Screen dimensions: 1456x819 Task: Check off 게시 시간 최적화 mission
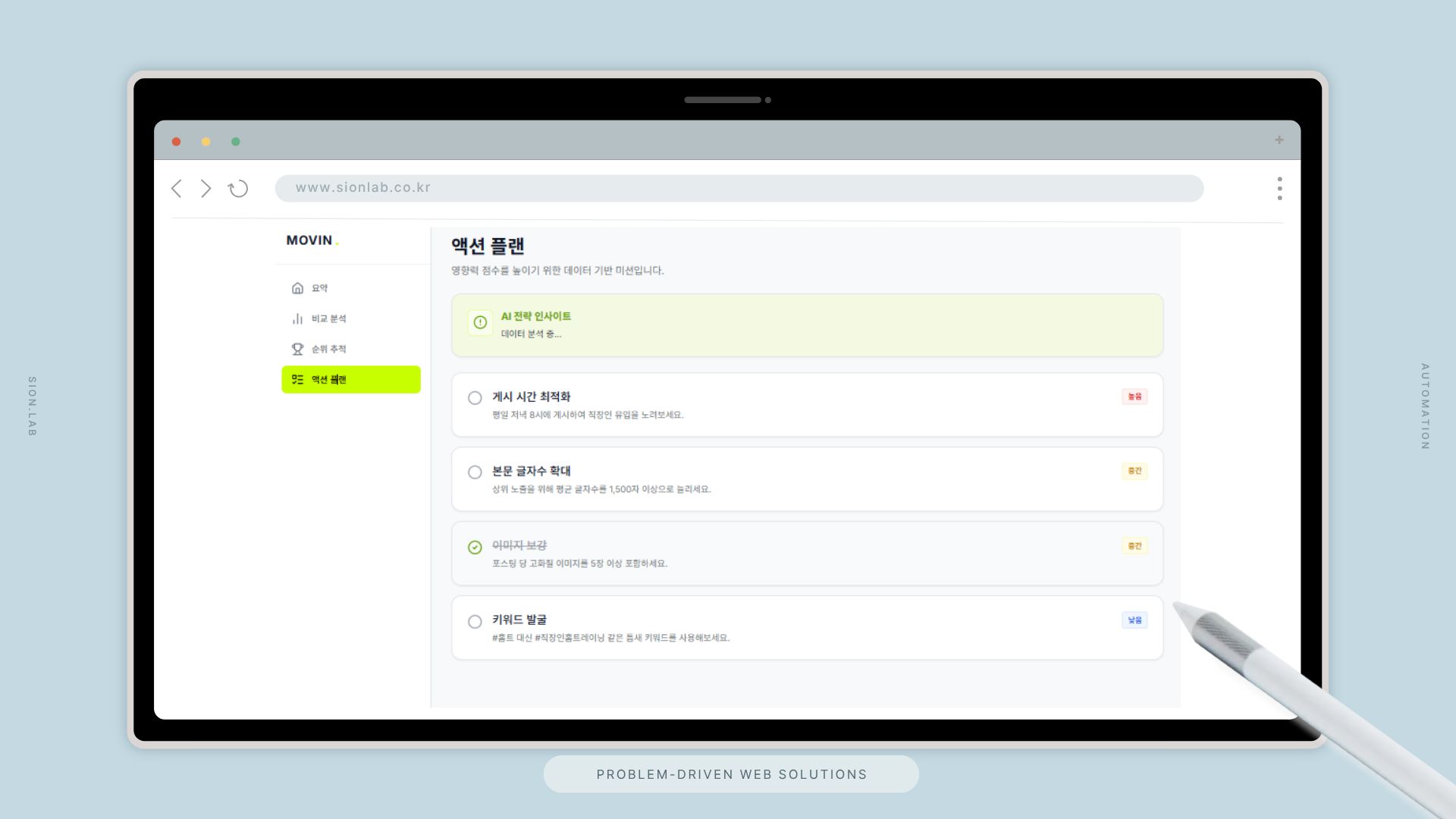click(475, 398)
